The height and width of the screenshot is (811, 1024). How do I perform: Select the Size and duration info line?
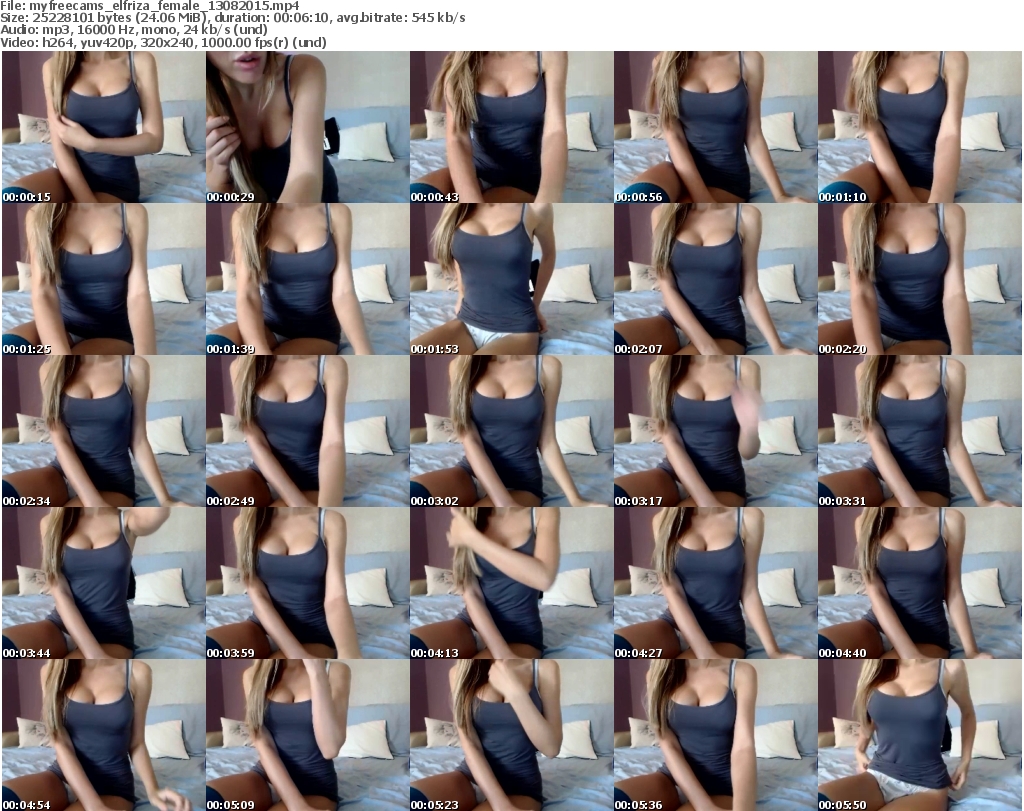tap(232, 18)
